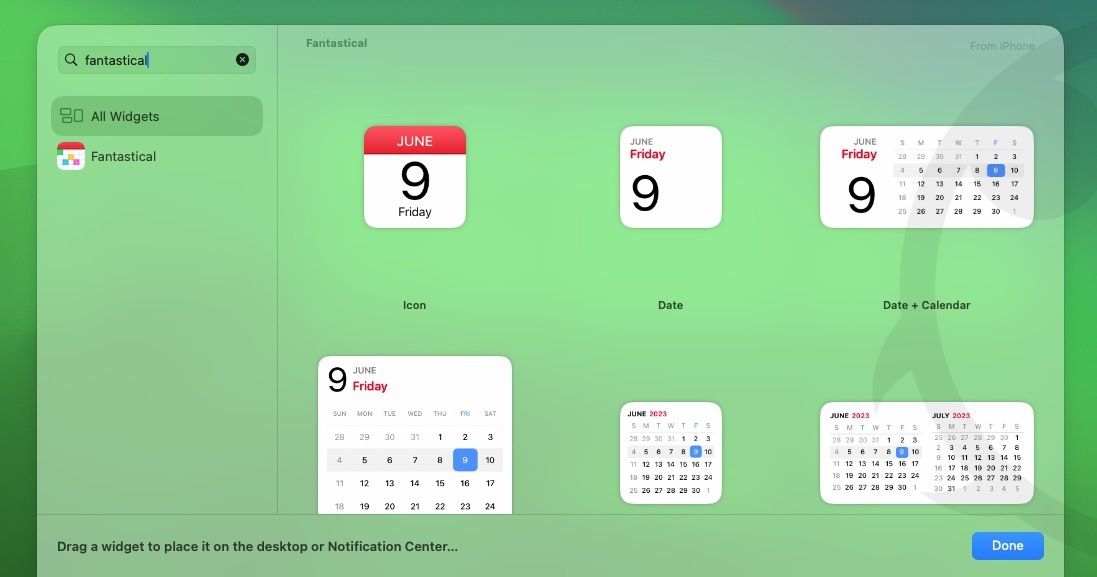Screen dimensions: 1097x577
Task: Click the Fantastical widget gallery heading
Action: tap(336, 42)
